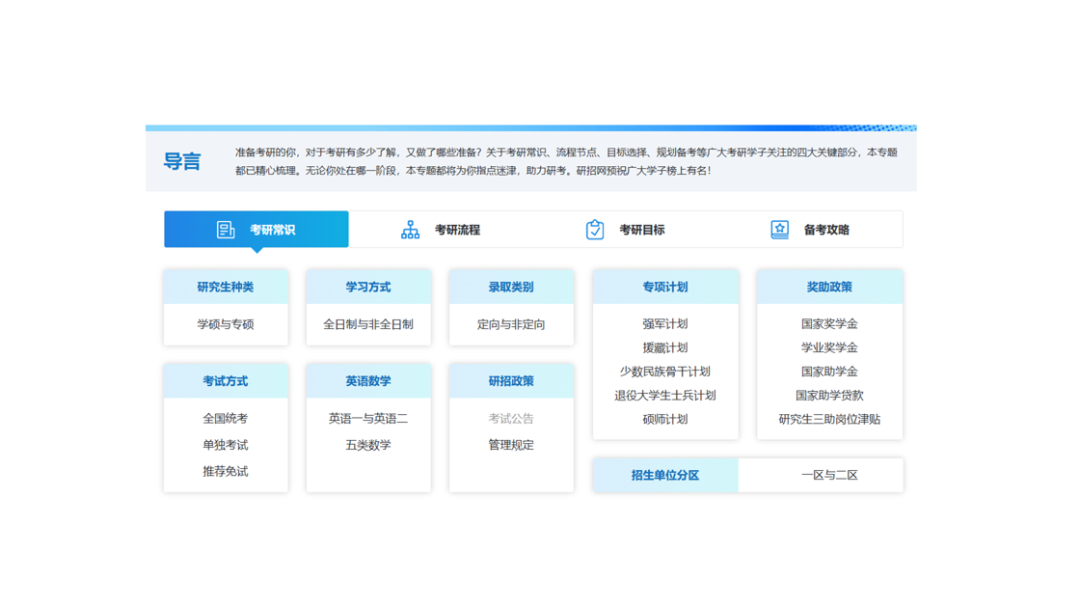This screenshot has width=1080, height=608.
Task: Click the 考研流程 flowchart icon
Action: [410, 230]
